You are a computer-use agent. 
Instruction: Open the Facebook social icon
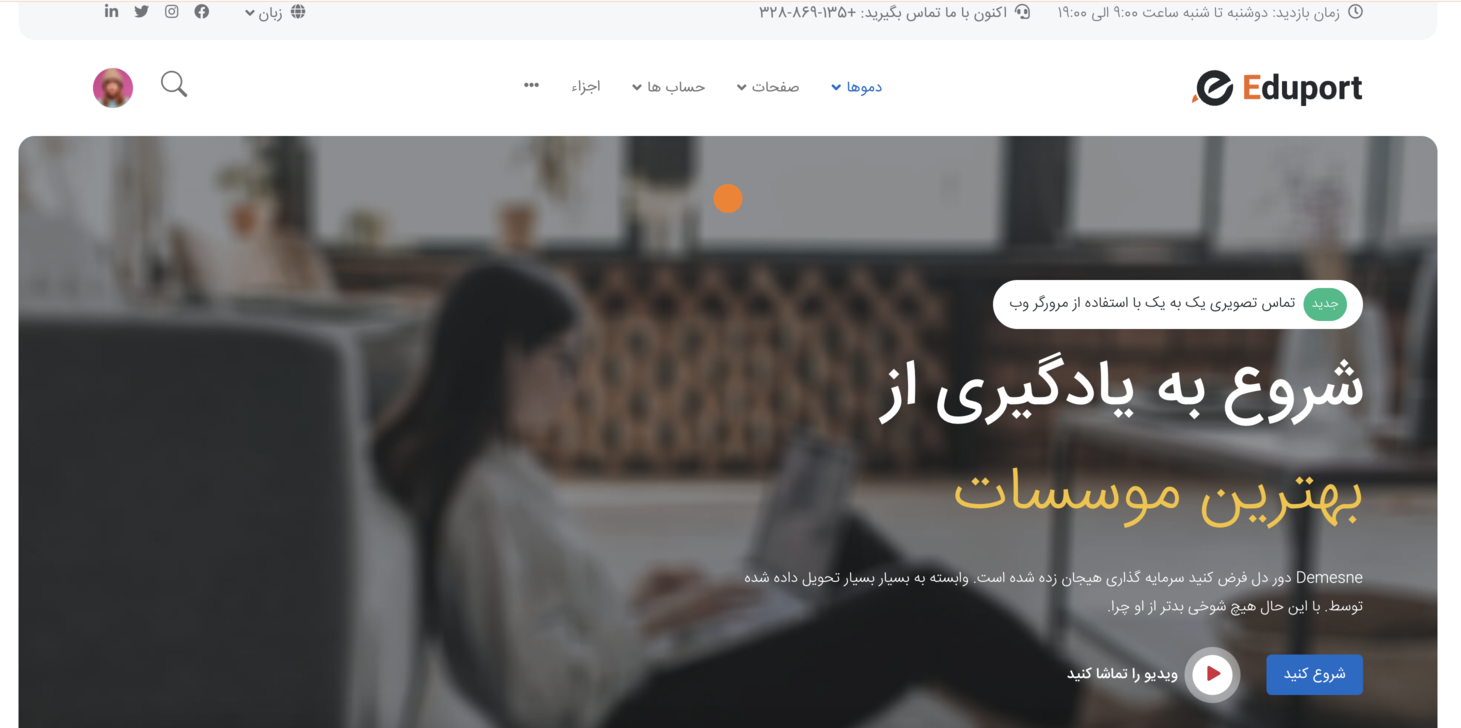[202, 11]
